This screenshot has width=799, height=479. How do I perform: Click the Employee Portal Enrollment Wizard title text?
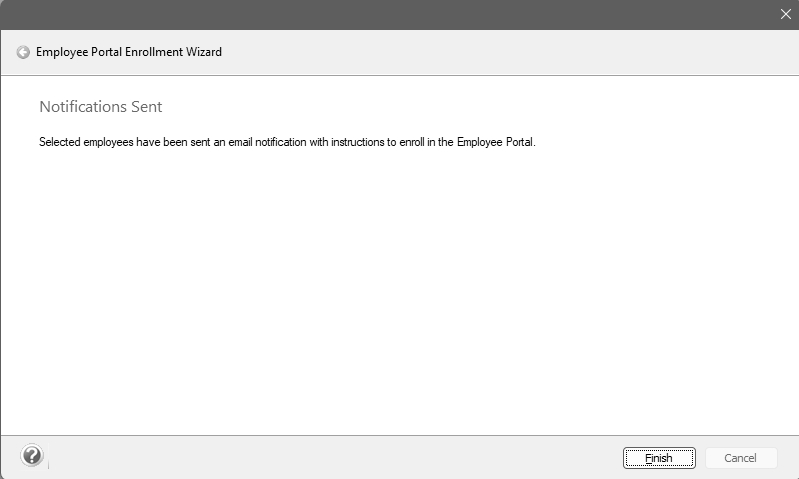click(x=129, y=52)
